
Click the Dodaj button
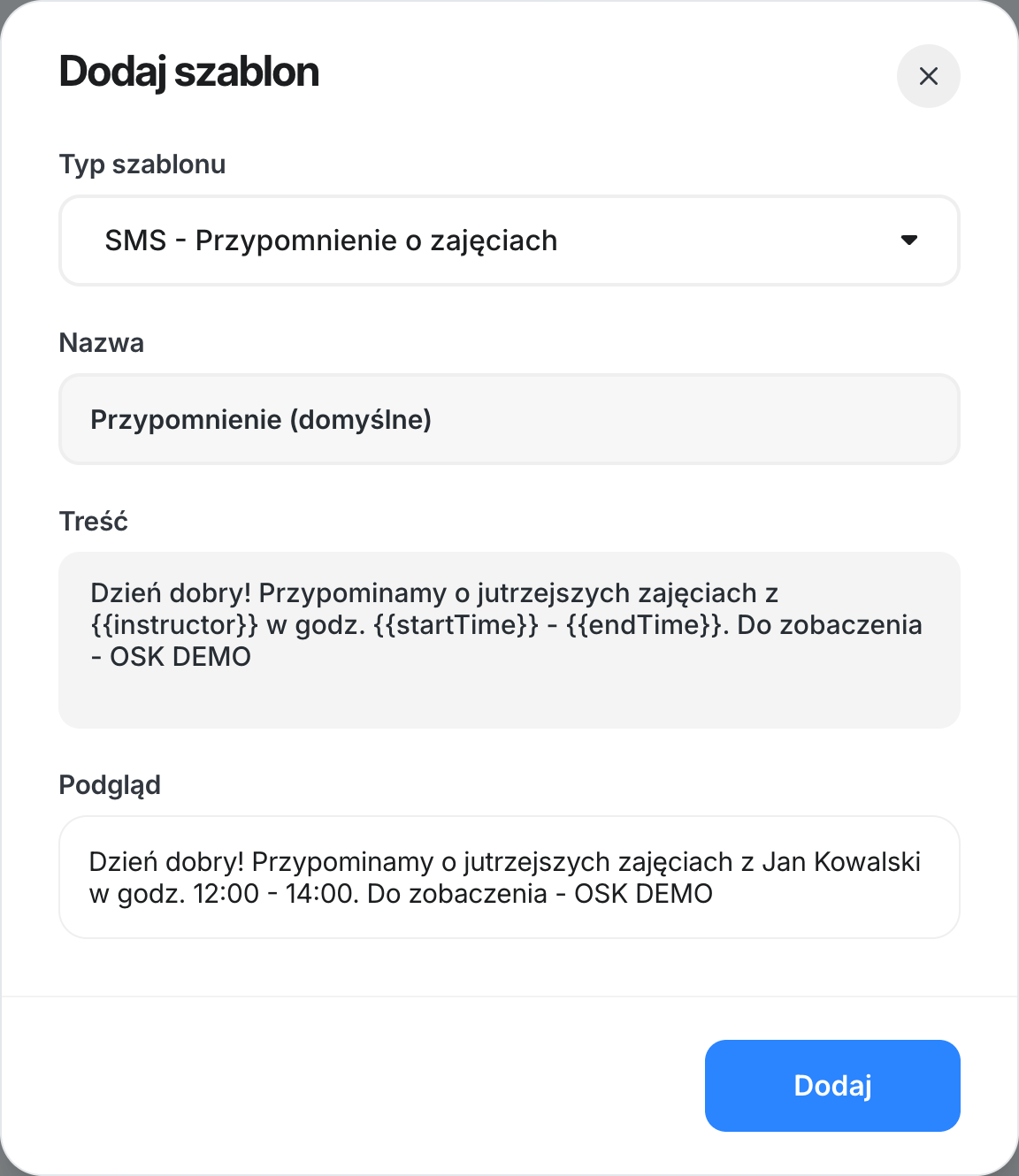click(831, 1085)
